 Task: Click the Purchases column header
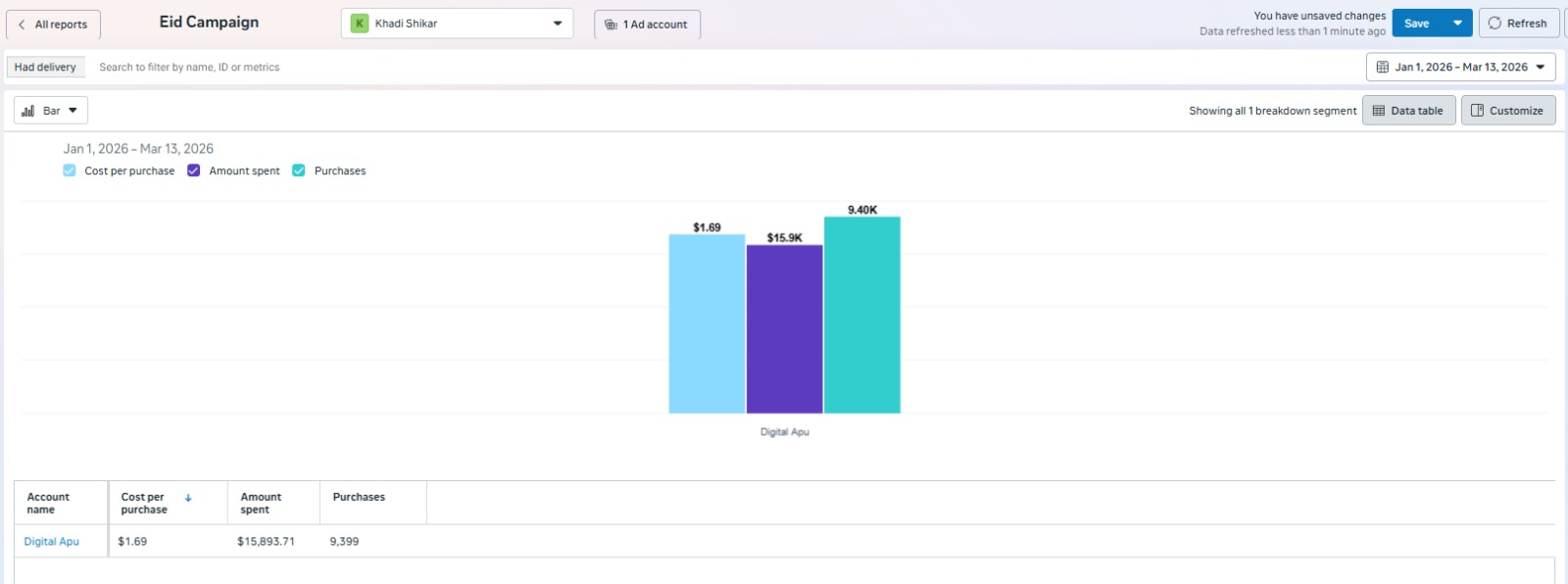point(359,497)
